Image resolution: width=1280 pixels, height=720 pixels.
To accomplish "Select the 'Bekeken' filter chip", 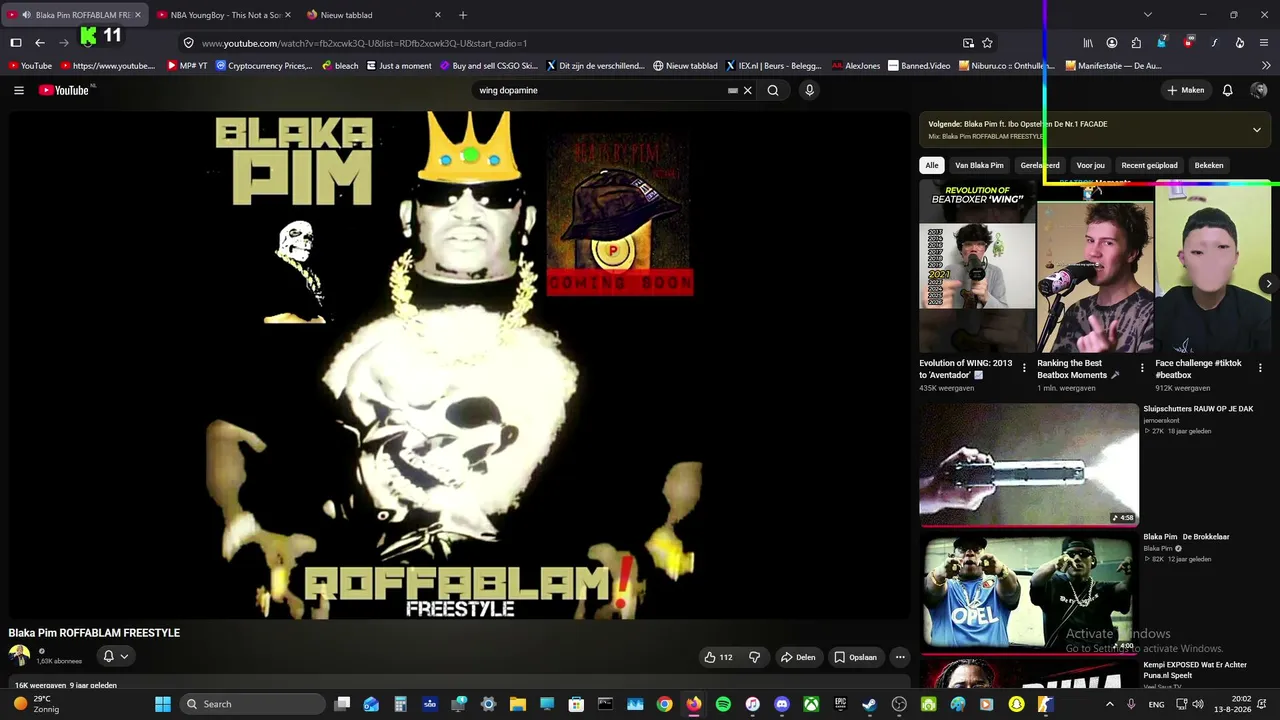I will 1209,165.
